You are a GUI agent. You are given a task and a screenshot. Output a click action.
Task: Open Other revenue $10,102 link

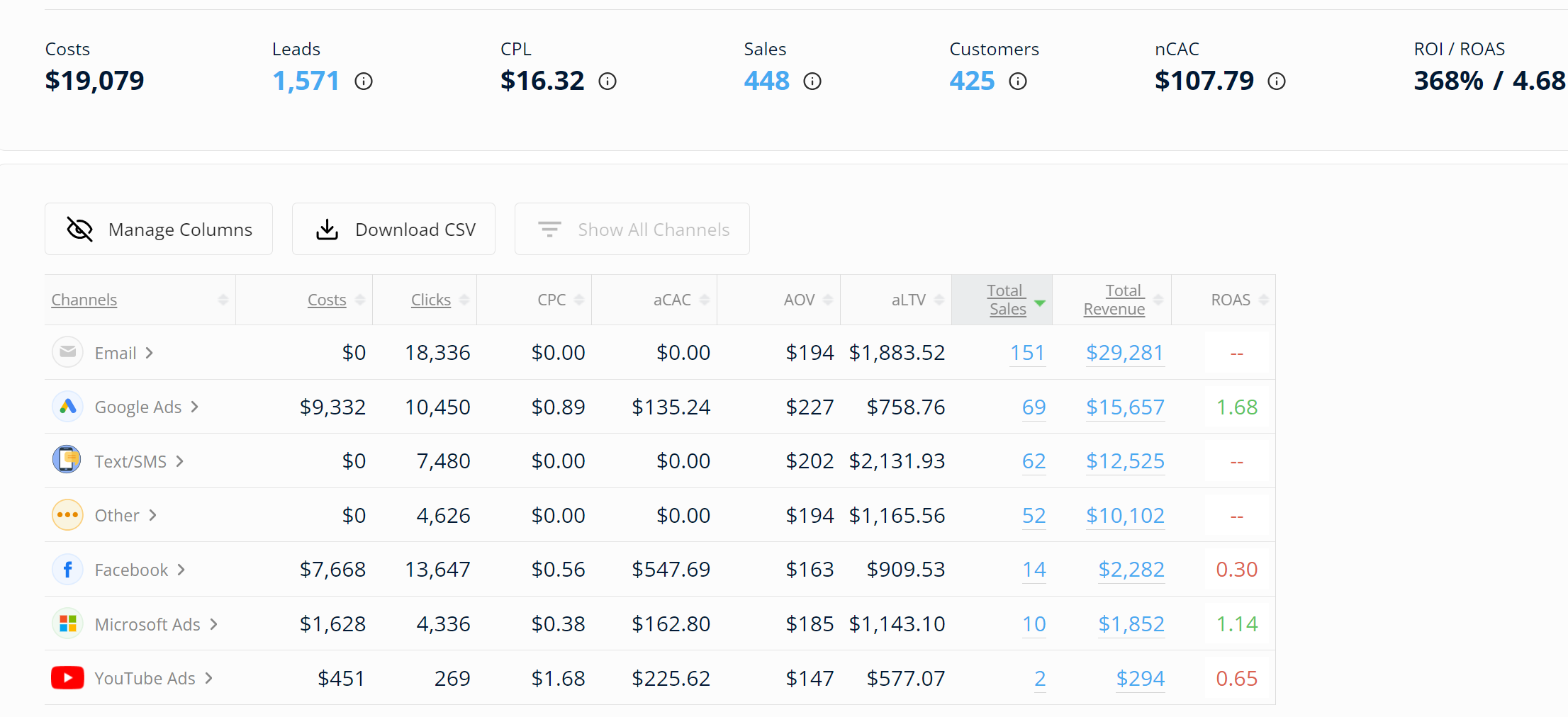pos(1125,516)
